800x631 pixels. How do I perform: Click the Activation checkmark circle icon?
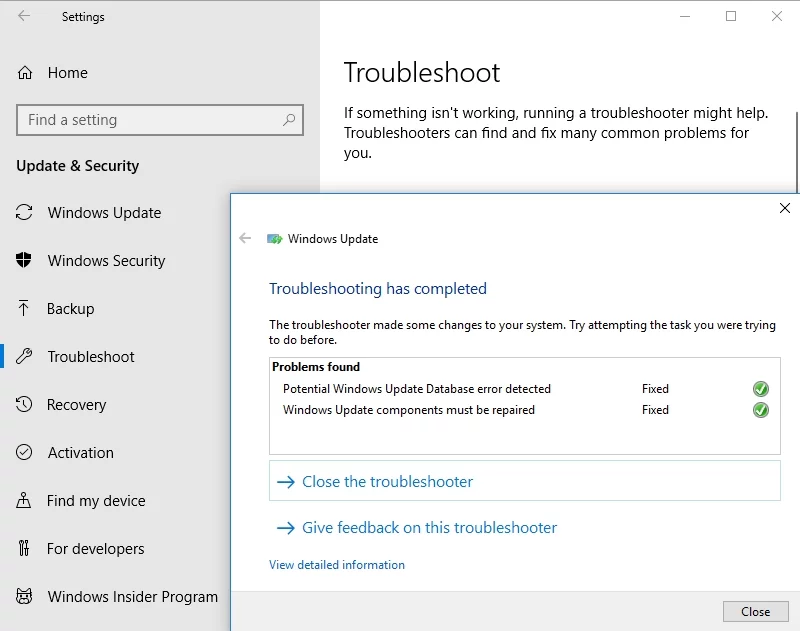coord(25,453)
